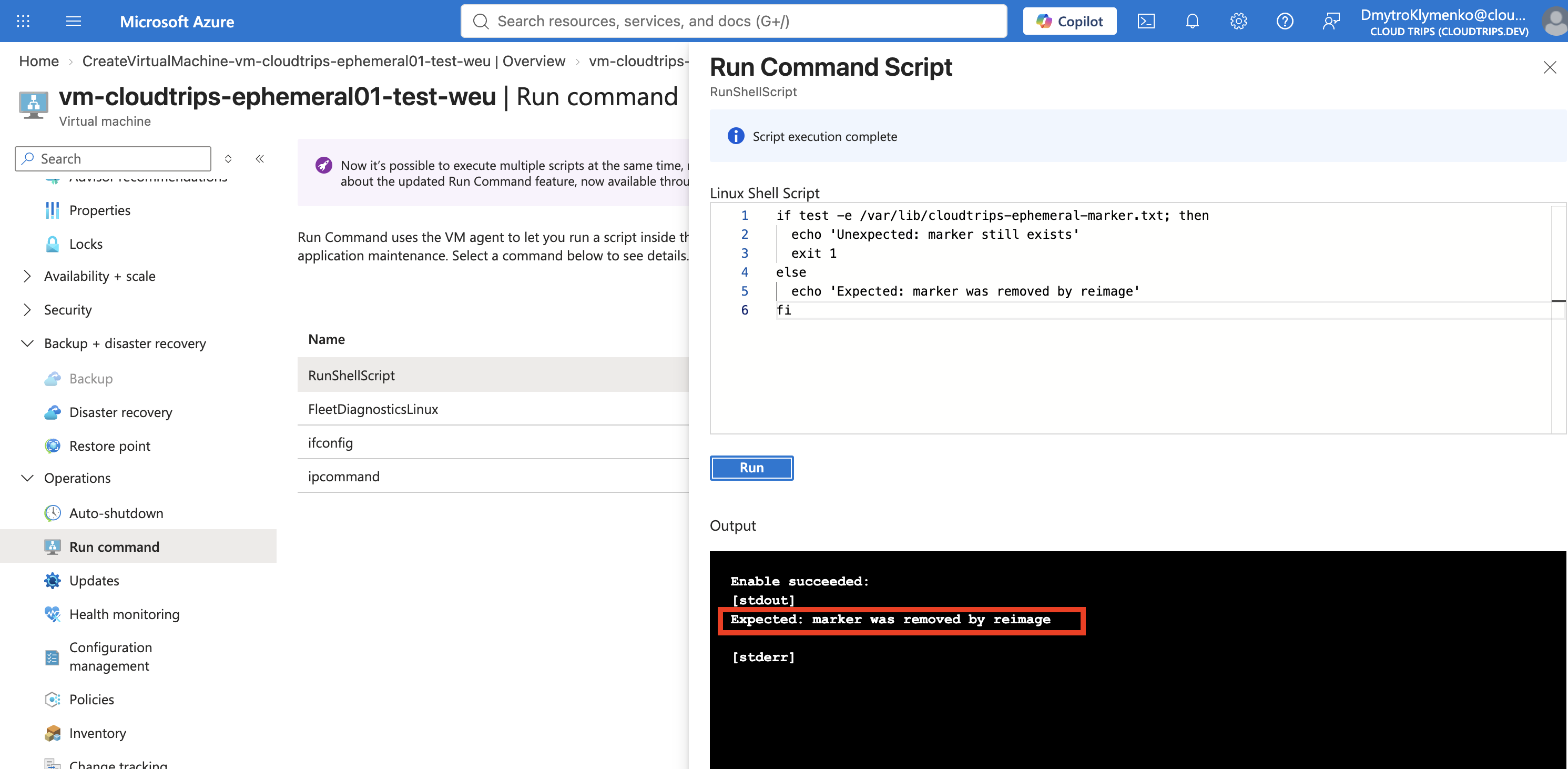Open Health monitoring in sidebar

point(124,614)
